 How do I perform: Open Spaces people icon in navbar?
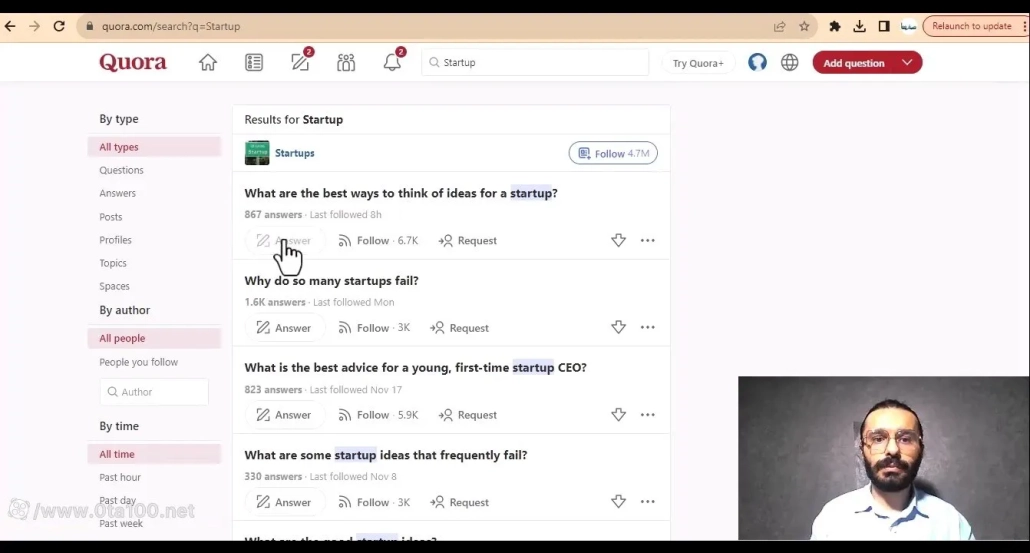[346, 63]
